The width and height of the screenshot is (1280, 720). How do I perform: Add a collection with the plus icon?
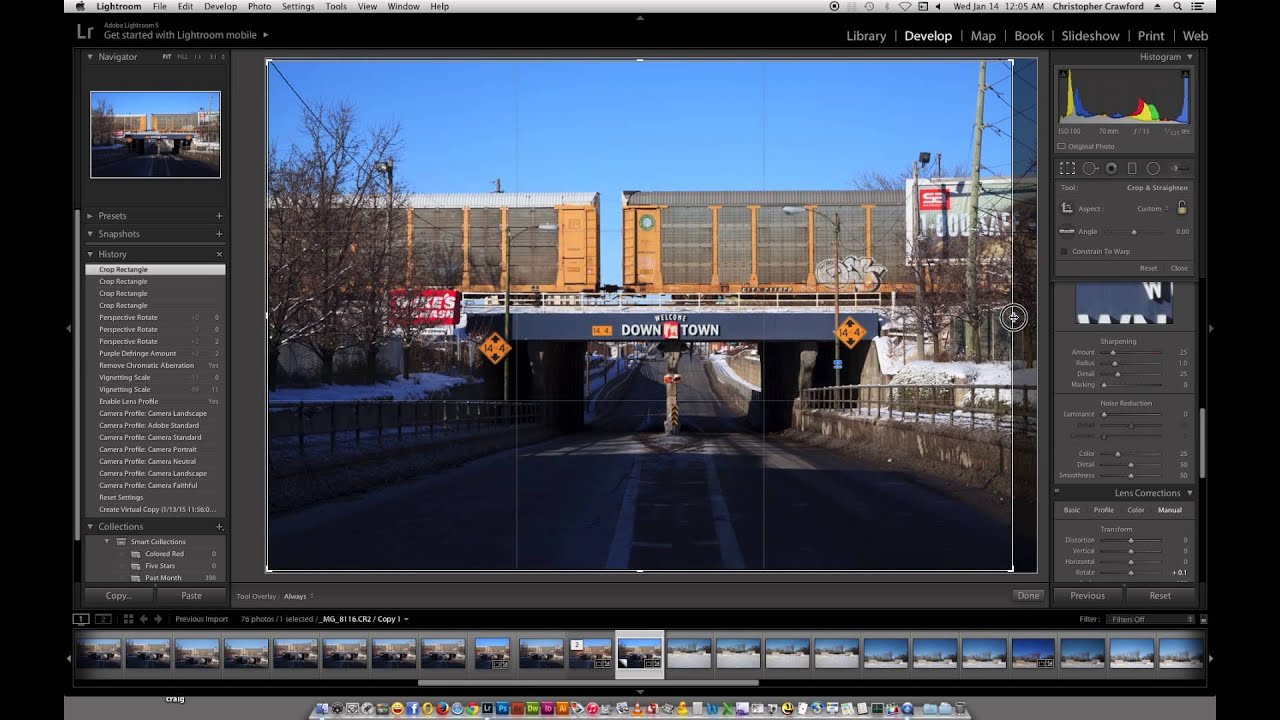point(219,527)
